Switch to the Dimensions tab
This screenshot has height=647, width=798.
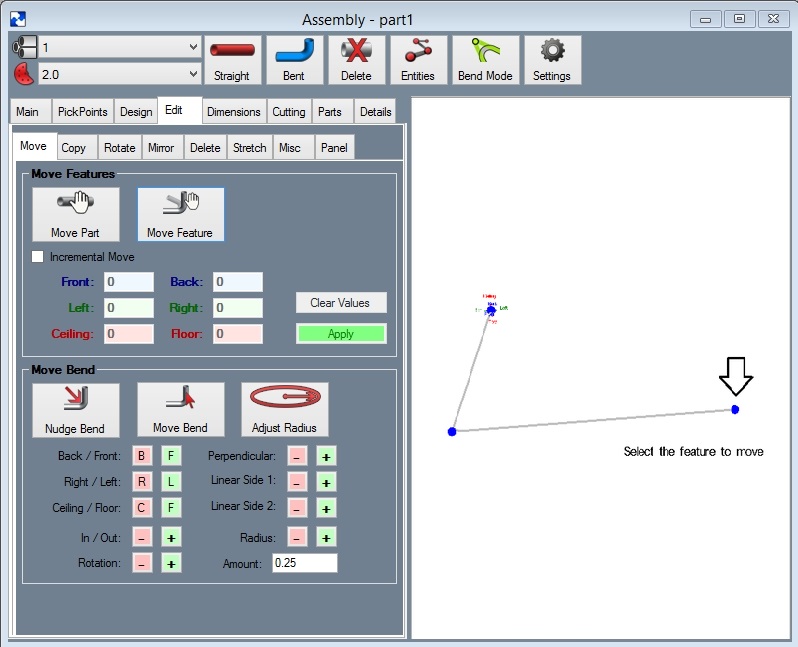tap(234, 112)
